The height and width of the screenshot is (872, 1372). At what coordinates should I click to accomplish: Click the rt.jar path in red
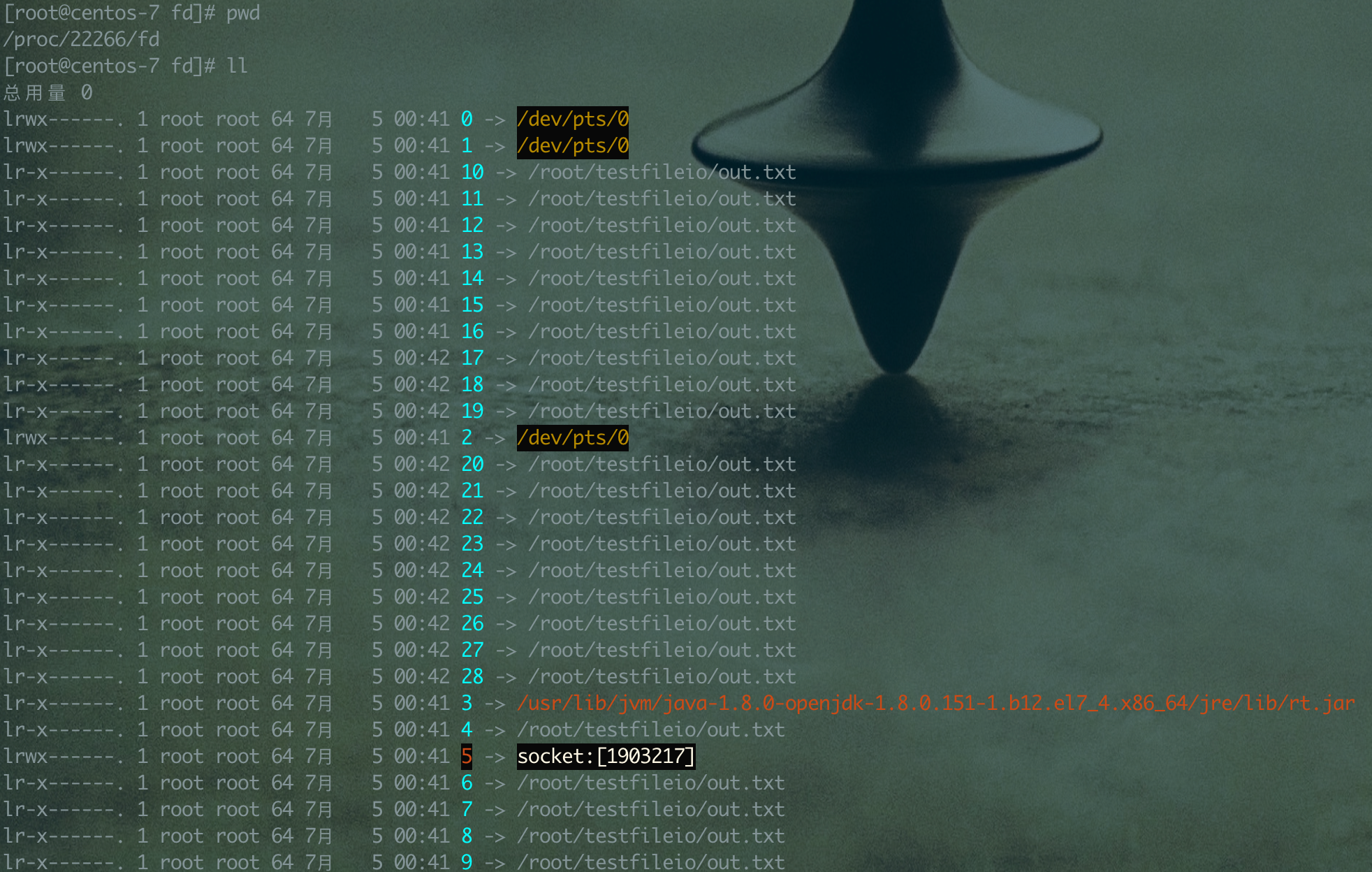935,703
